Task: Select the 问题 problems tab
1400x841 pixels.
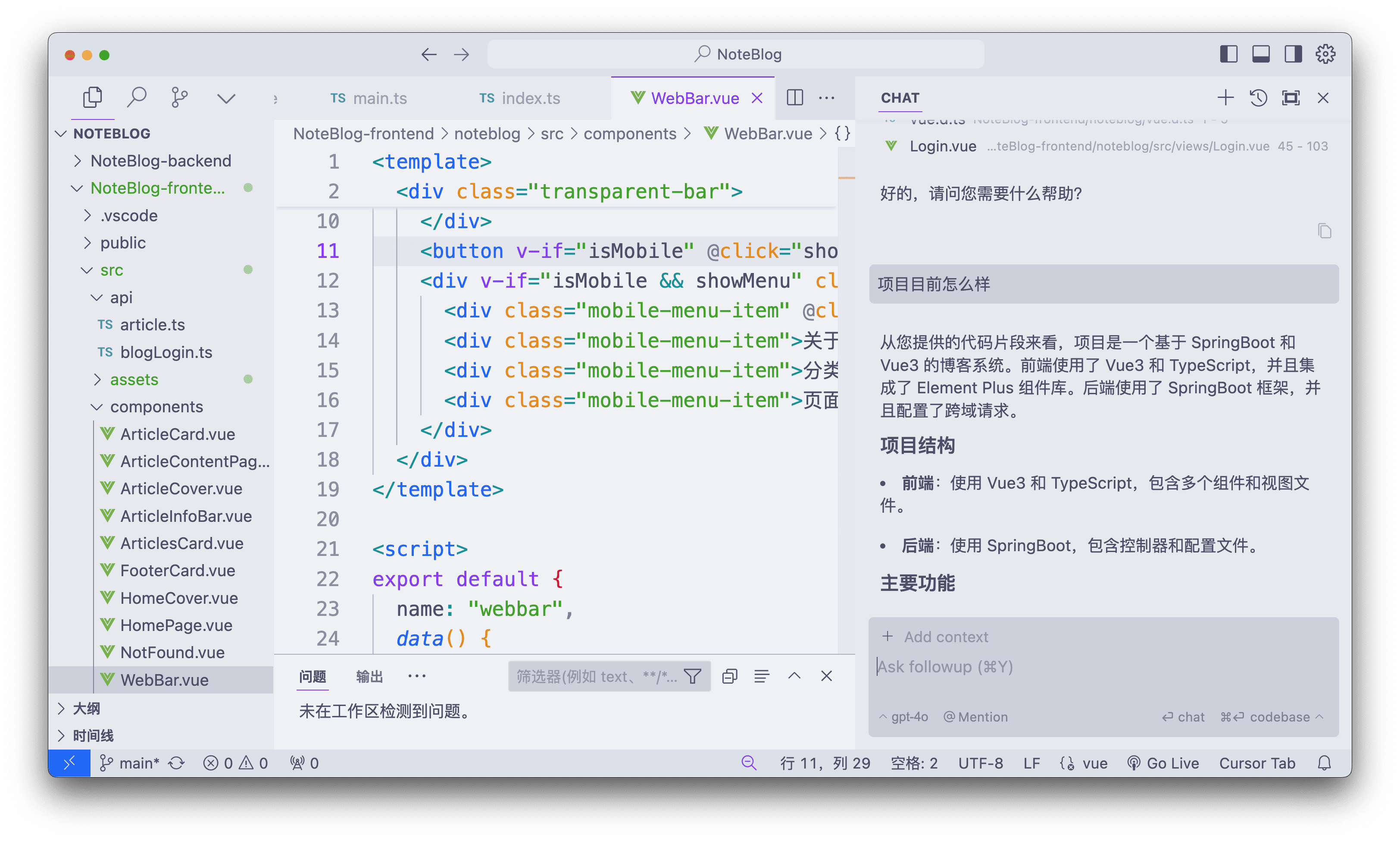Action: pyautogui.click(x=312, y=676)
